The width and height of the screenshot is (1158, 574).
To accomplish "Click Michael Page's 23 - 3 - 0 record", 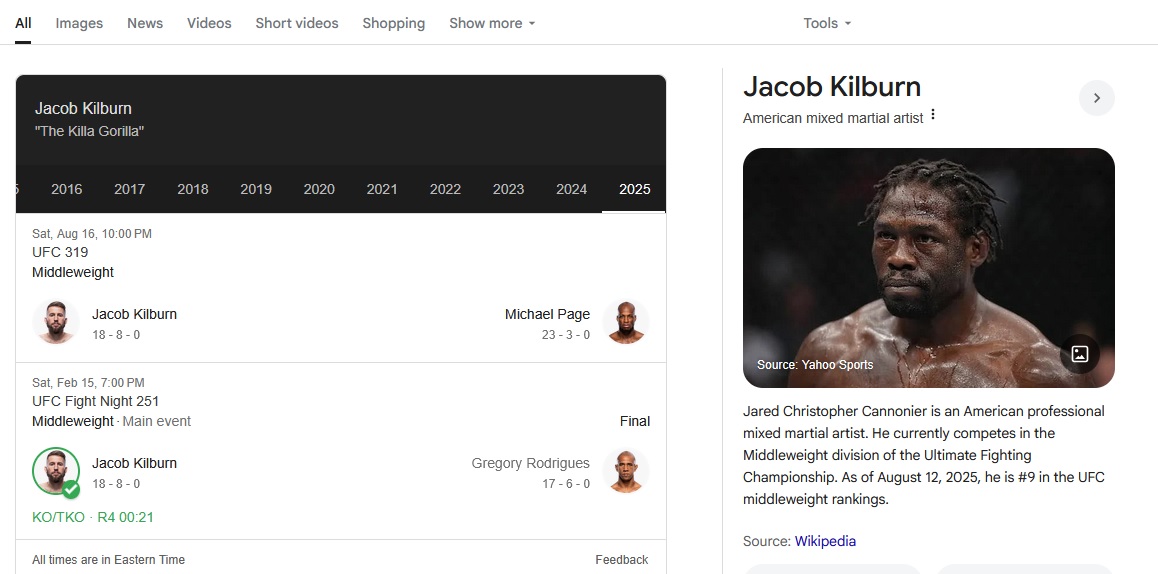I will [566, 335].
